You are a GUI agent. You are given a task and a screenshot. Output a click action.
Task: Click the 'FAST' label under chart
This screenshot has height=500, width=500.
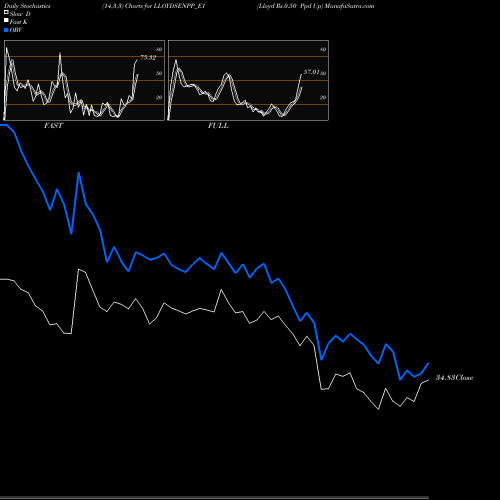click(53, 125)
